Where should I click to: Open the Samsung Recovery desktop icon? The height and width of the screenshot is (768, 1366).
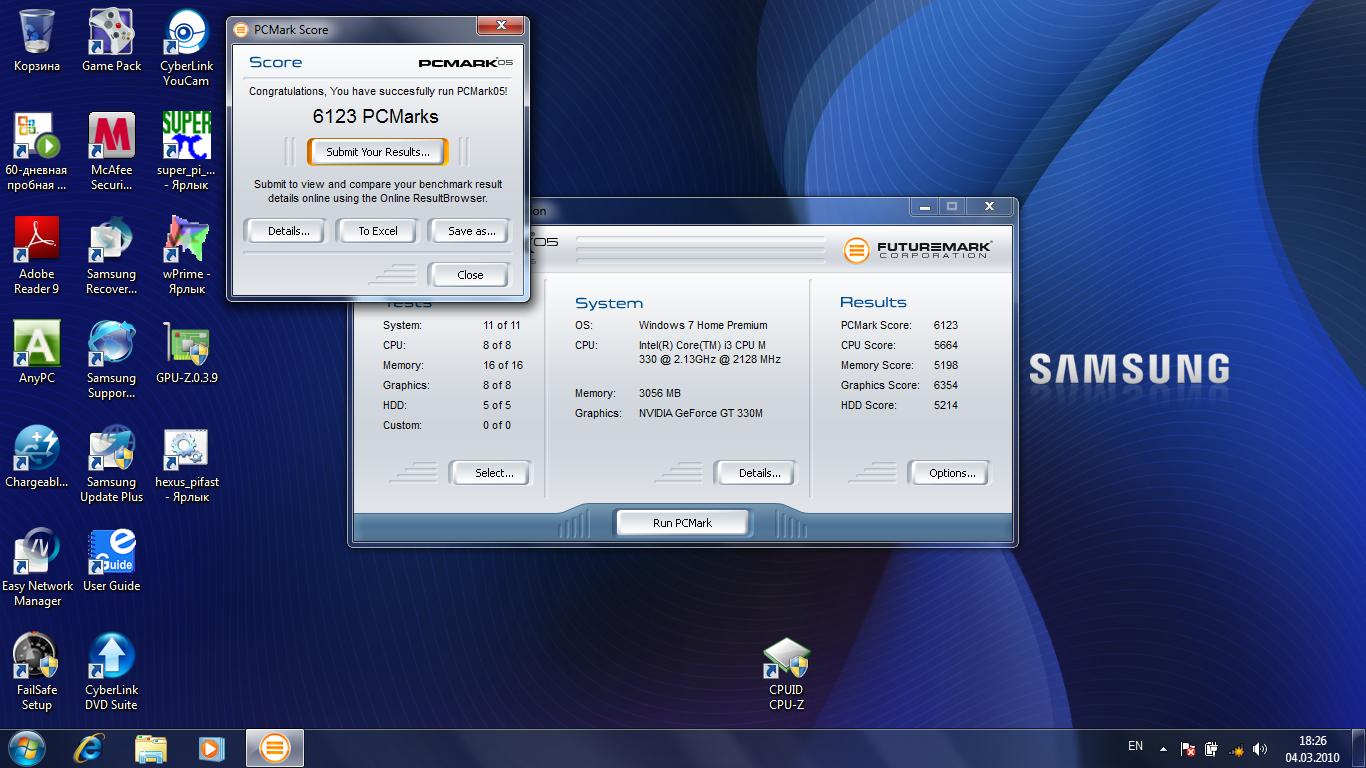point(111,255)
